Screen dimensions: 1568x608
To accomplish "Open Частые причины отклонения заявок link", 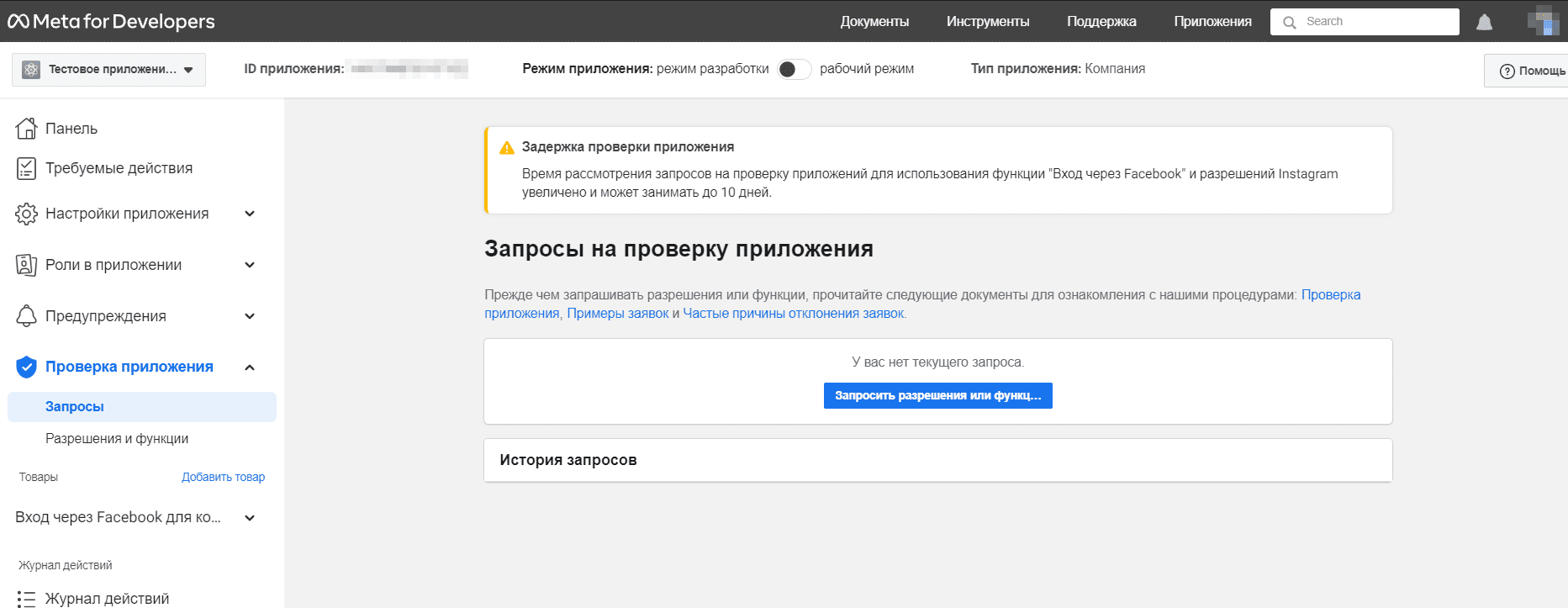I will (x=794, y=314).
